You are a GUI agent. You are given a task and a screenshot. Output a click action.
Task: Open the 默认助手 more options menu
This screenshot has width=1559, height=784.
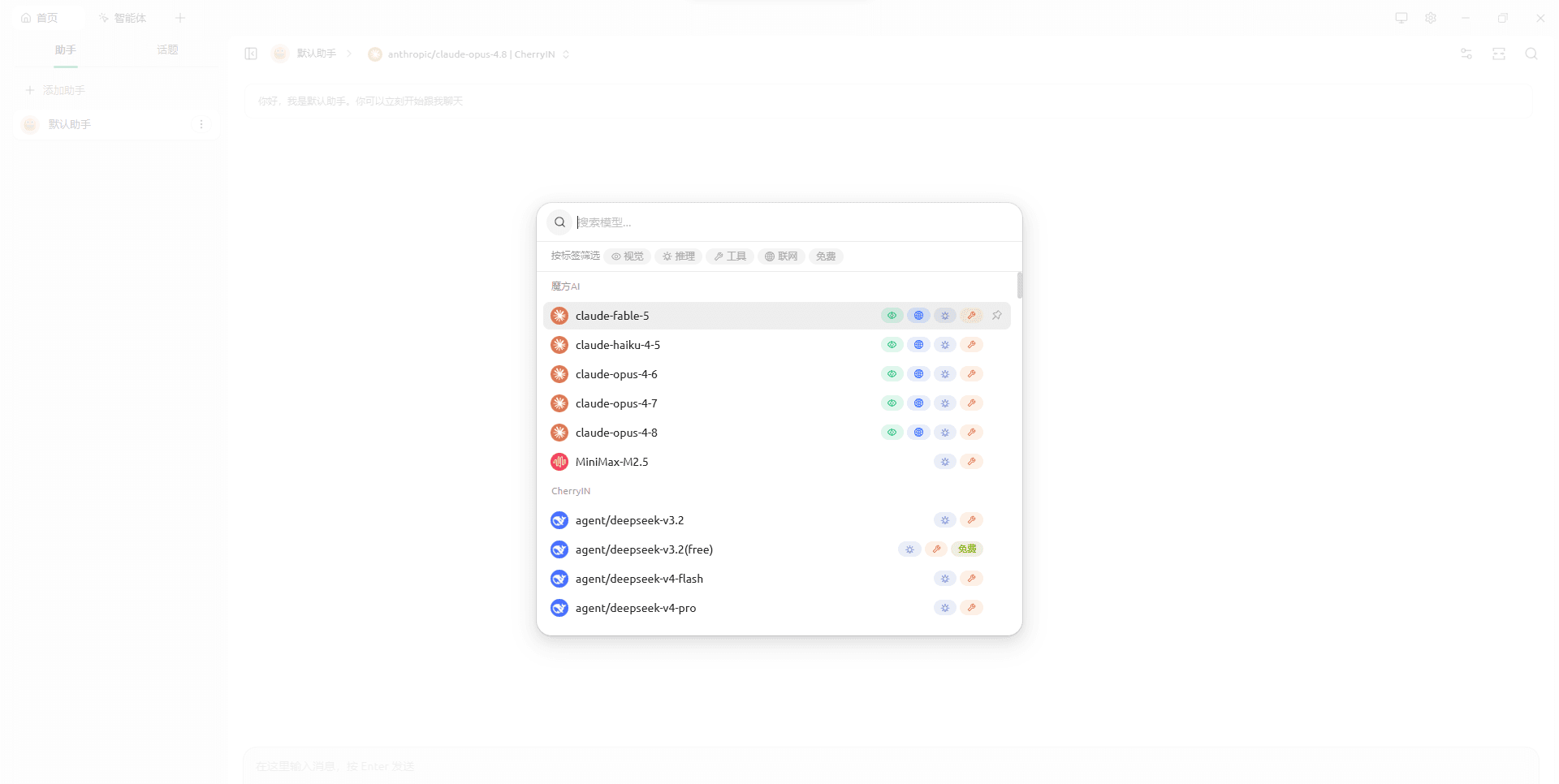tap(201, 124)
